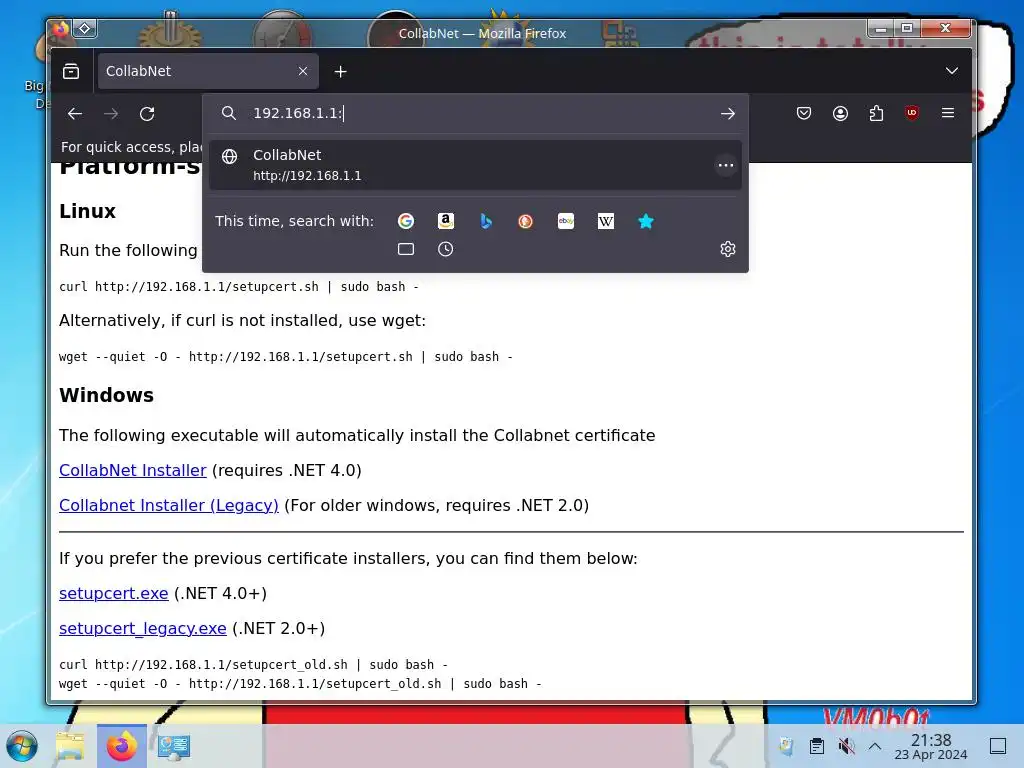The image size is (1024, 768).
Task: Close the CollabNet tab
Action: pyautogui.click(x=302, y=71)
